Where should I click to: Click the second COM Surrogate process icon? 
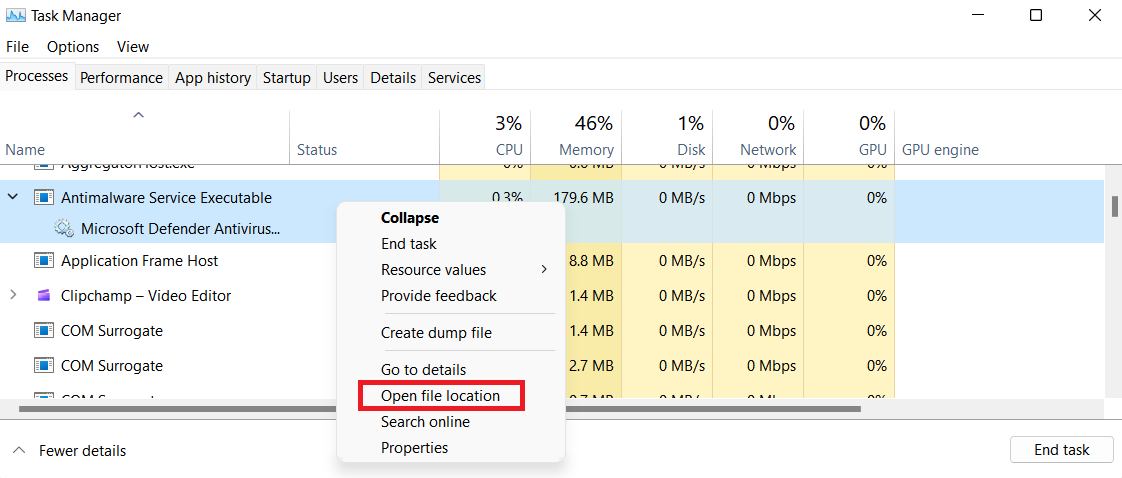pyautogui.click(x=44, y=366)
